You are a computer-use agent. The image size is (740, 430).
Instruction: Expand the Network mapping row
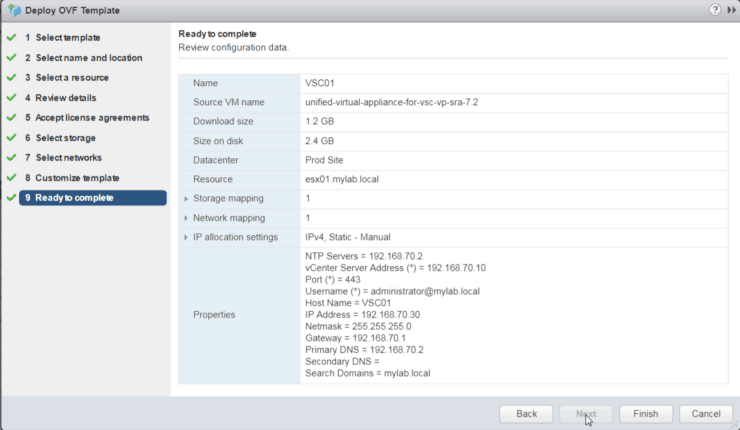point(187,218)
